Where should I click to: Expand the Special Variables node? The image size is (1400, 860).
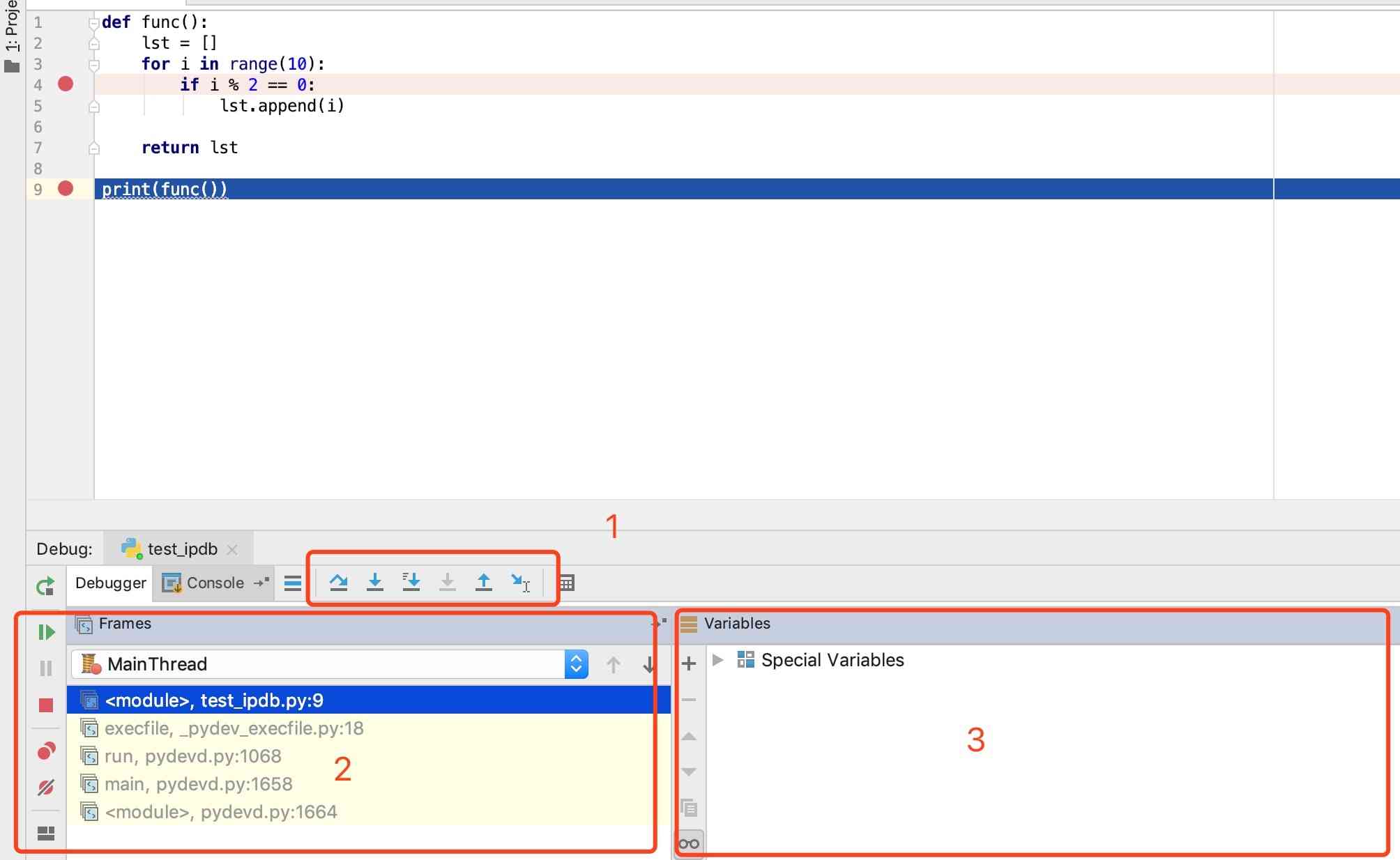[x=717, y=660]
